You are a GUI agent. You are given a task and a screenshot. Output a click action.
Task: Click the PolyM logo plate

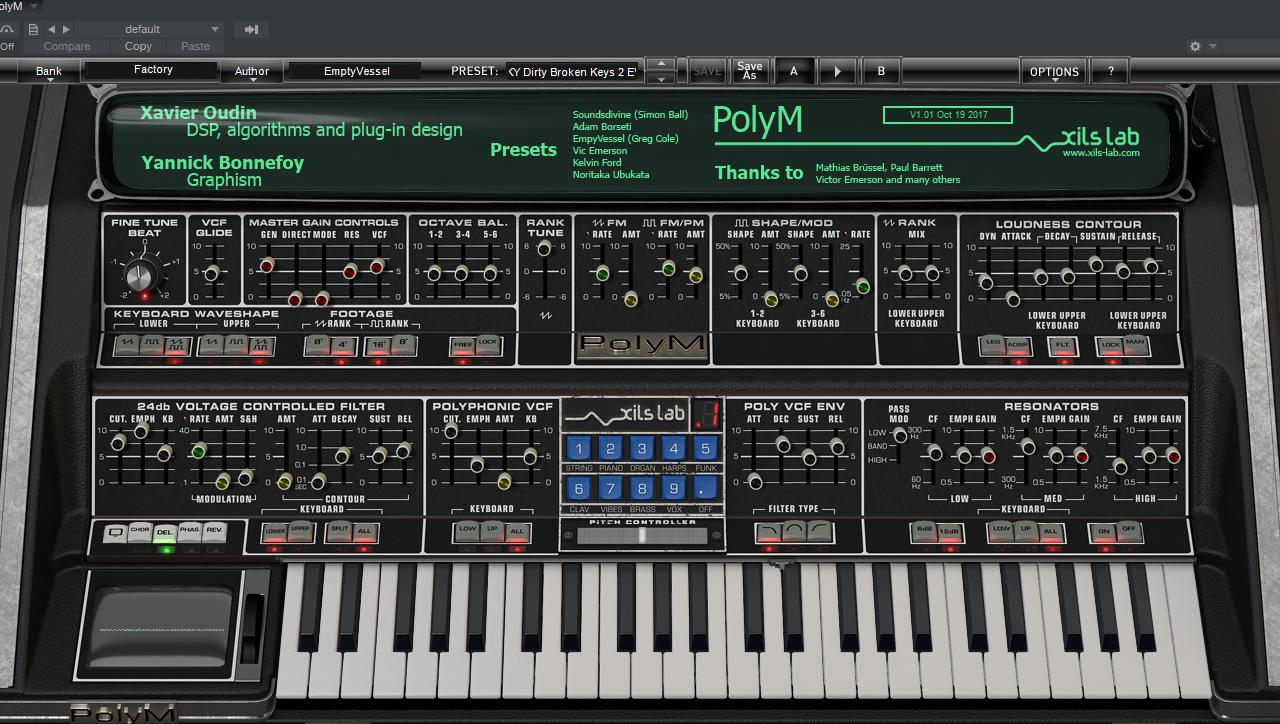click(642, 345)
